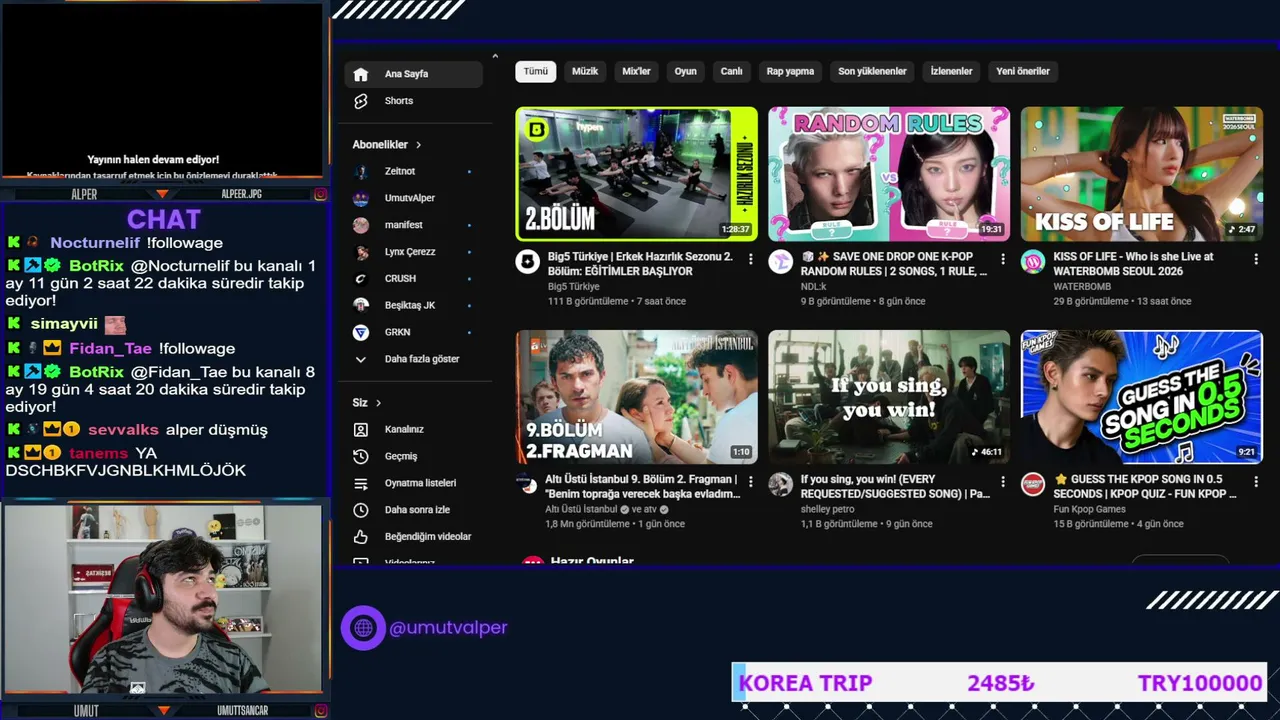Open Oynatma listeleri in the sidebar
The height and width of the screenshot is (720, 1280).
414,483
